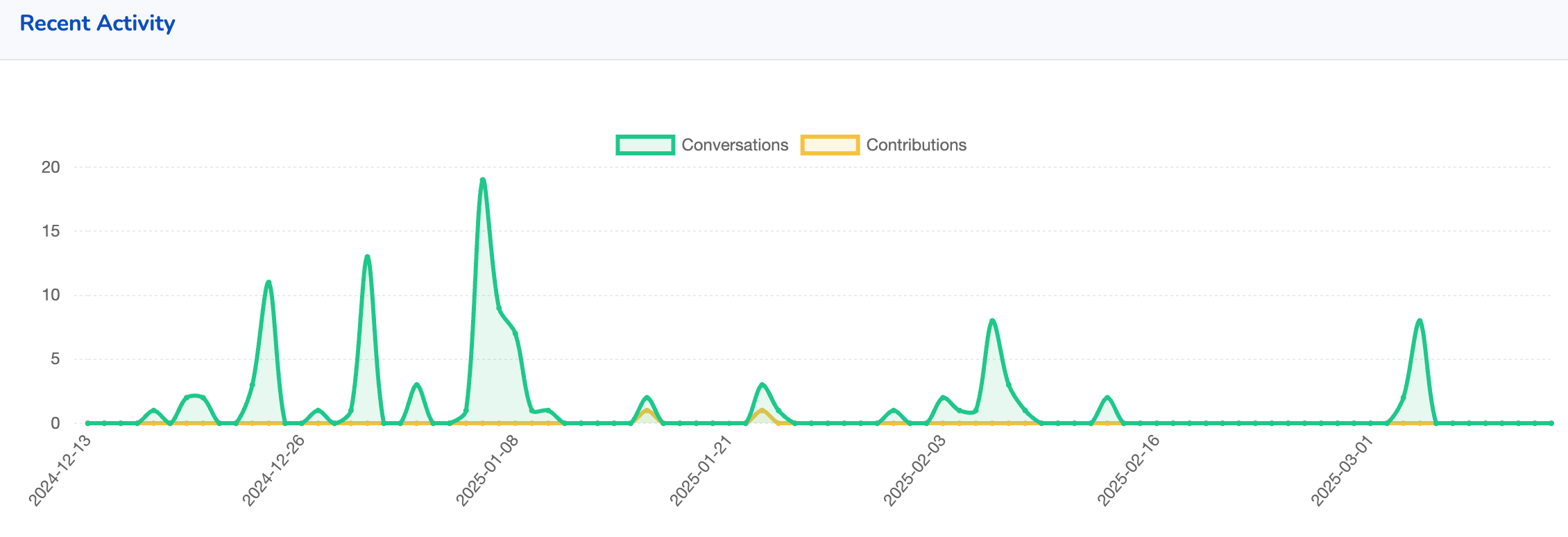Toggle the Conversations legend color box
This screenshot has height=537, width=1568.
[645, 145]
